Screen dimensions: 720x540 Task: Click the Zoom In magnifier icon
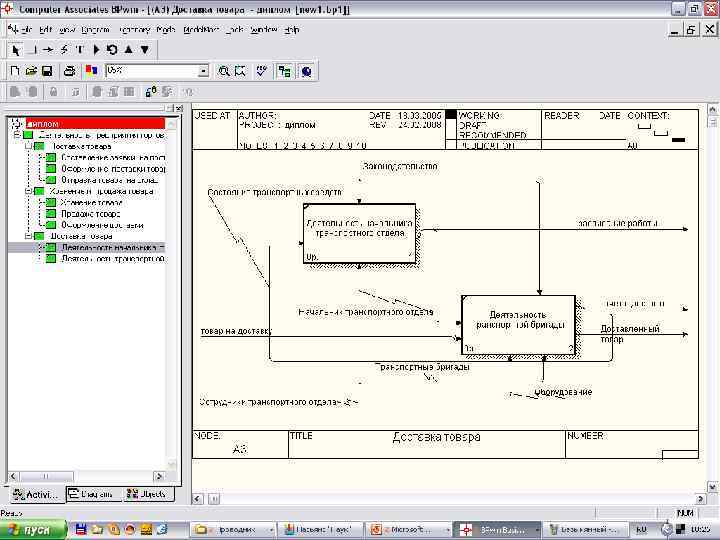click(x=225, y=71)
